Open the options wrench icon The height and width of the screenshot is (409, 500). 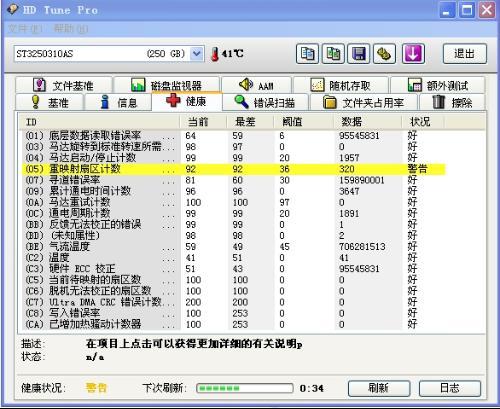(x=384, y=53)
